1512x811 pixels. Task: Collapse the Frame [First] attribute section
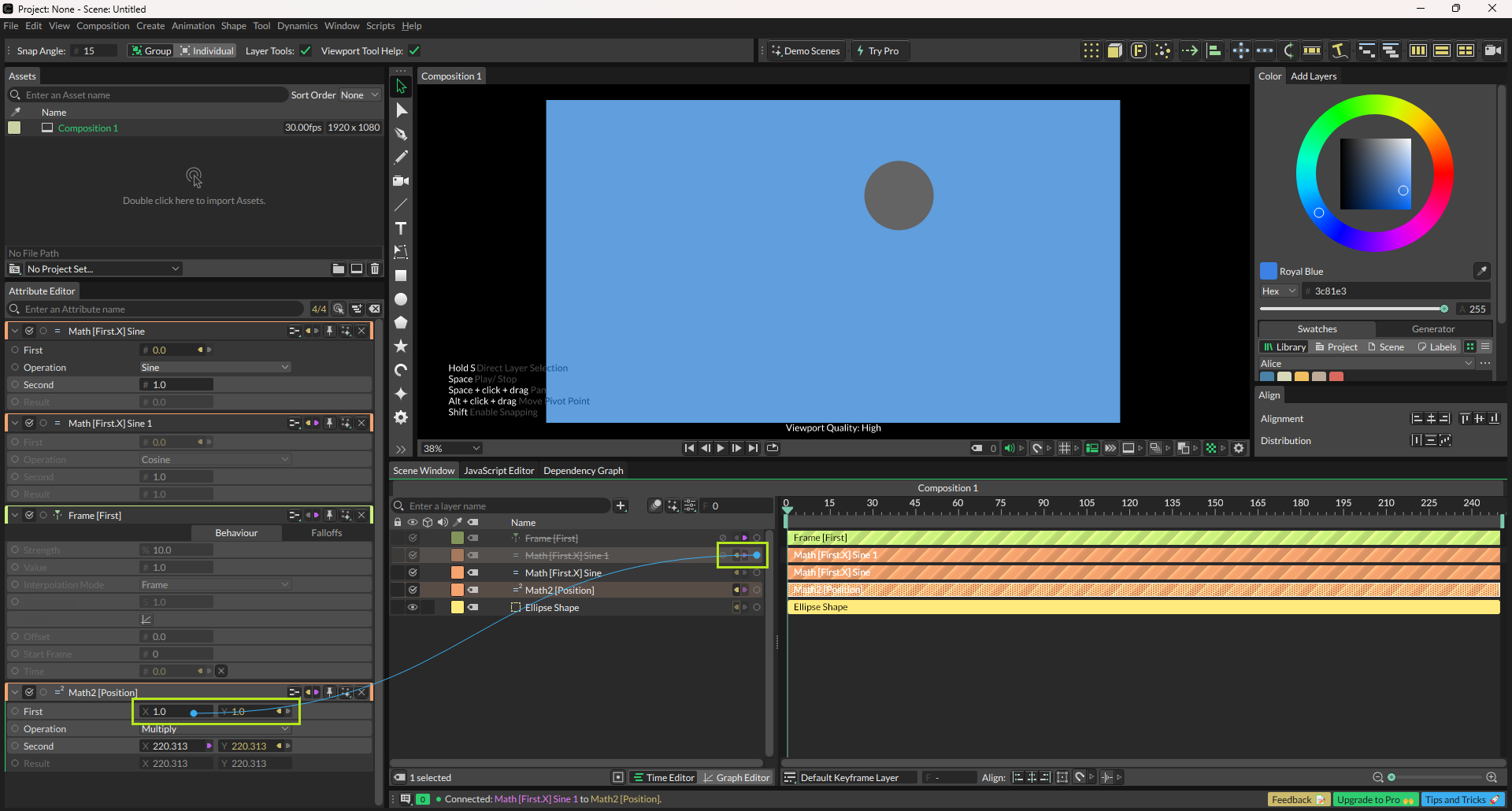pyautogui.click(x=15, y=516)
